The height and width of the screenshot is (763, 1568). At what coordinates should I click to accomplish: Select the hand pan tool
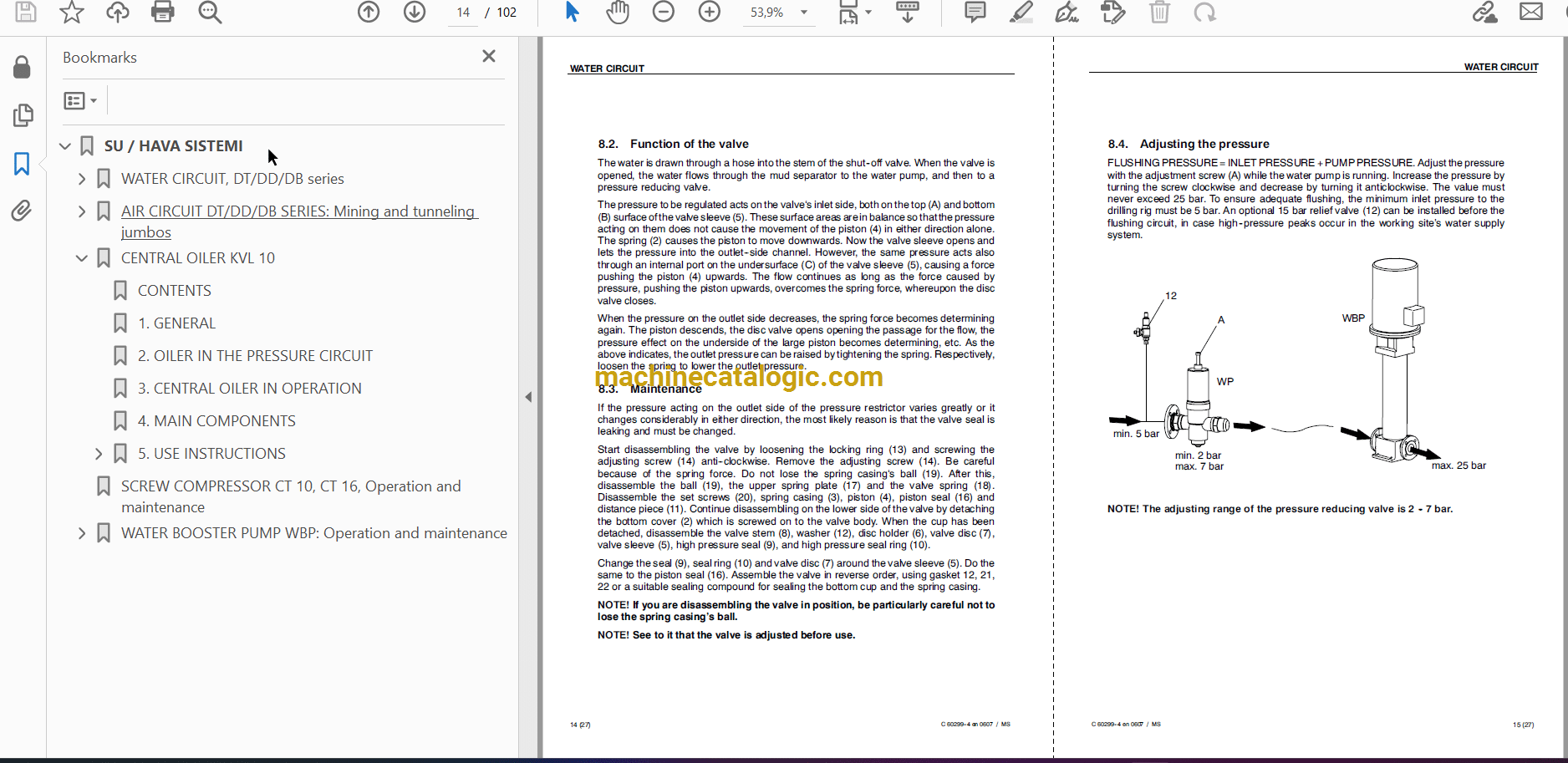tap(618, 13)
